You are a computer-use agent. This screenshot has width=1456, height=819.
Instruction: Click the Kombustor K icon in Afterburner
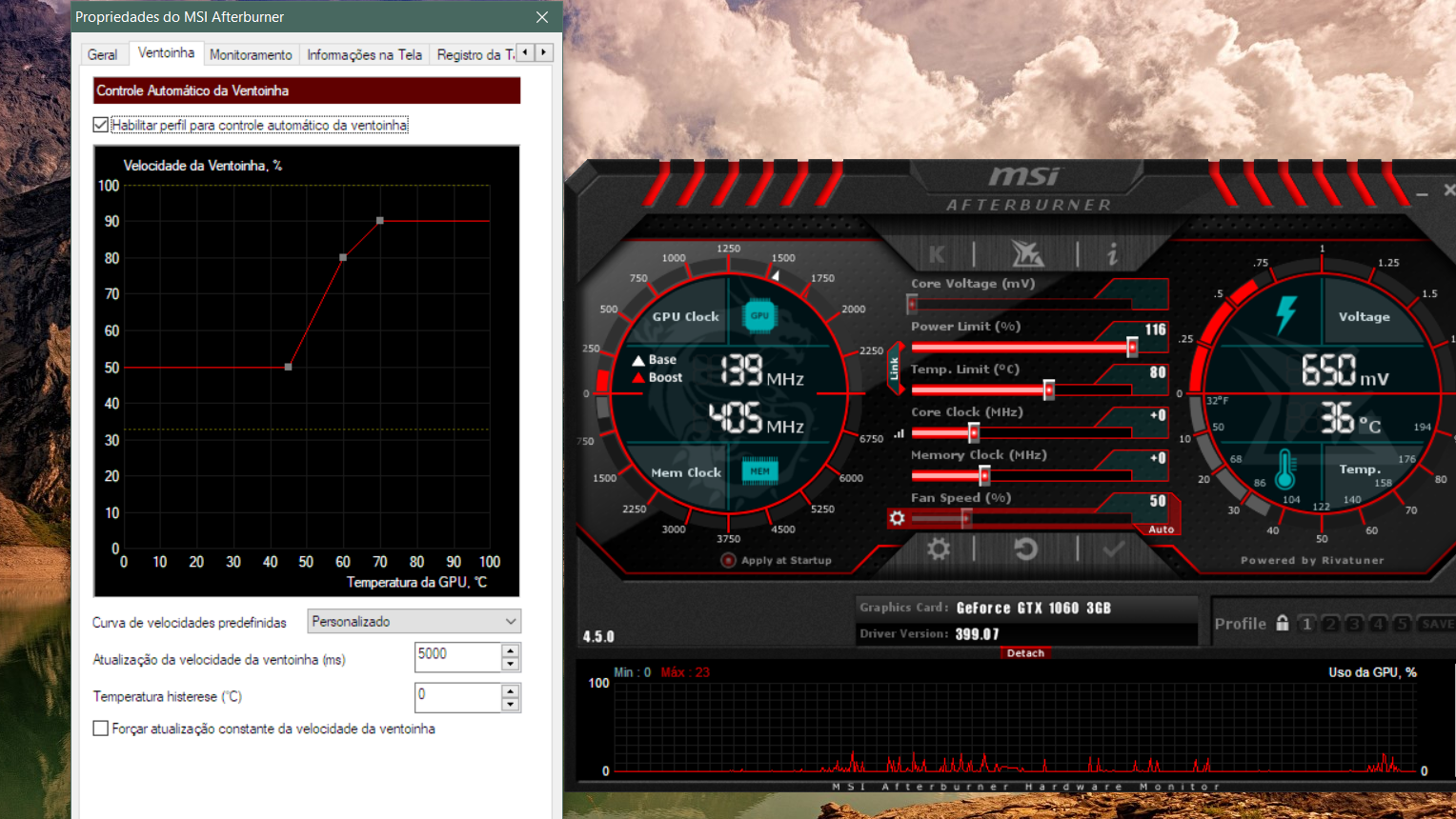click(x=937, y=254)
